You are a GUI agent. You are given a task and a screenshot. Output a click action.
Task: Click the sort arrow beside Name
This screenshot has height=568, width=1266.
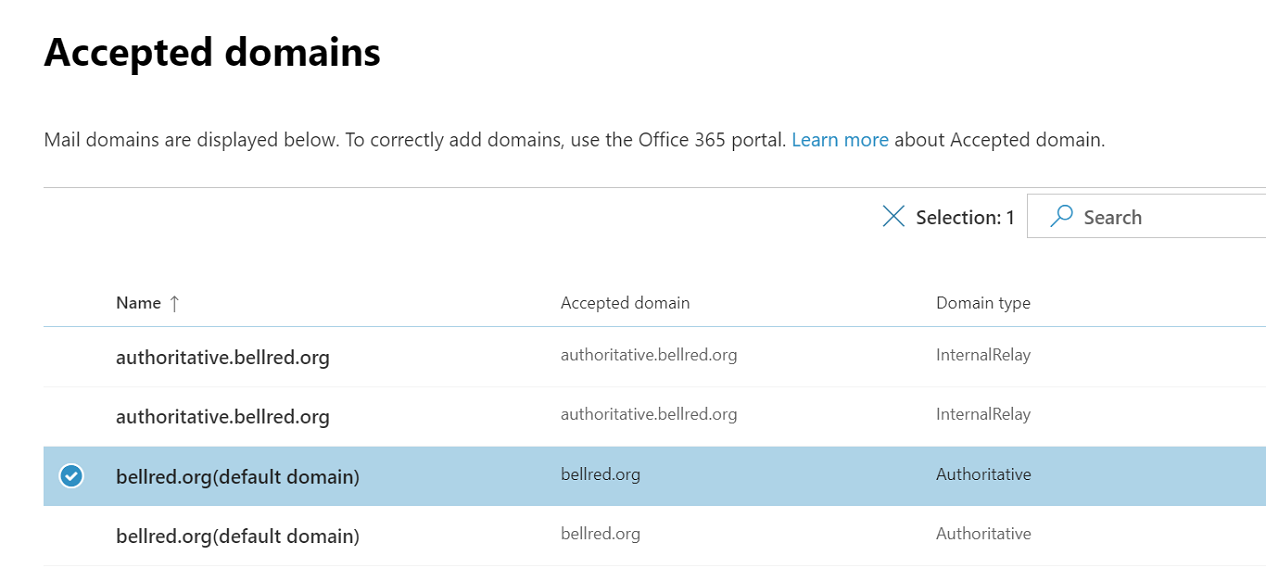[x=174, y=303]
